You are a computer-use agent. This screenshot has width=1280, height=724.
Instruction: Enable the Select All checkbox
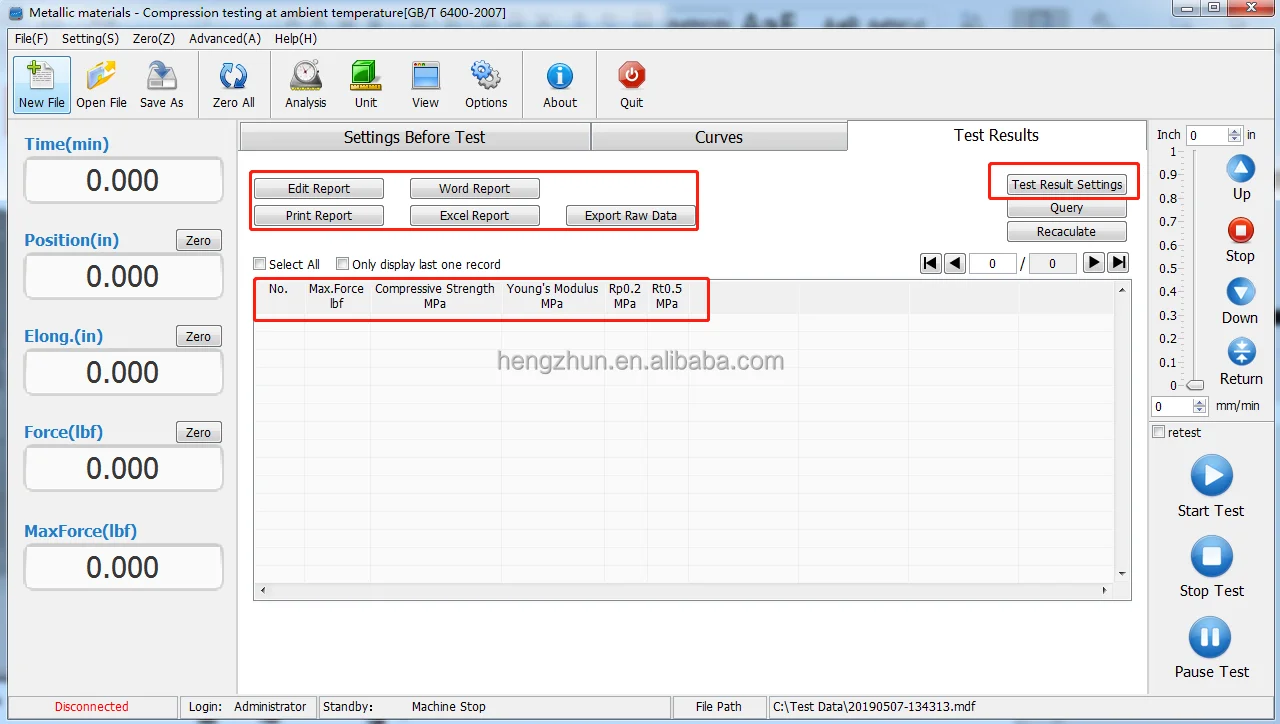(260, 264)
